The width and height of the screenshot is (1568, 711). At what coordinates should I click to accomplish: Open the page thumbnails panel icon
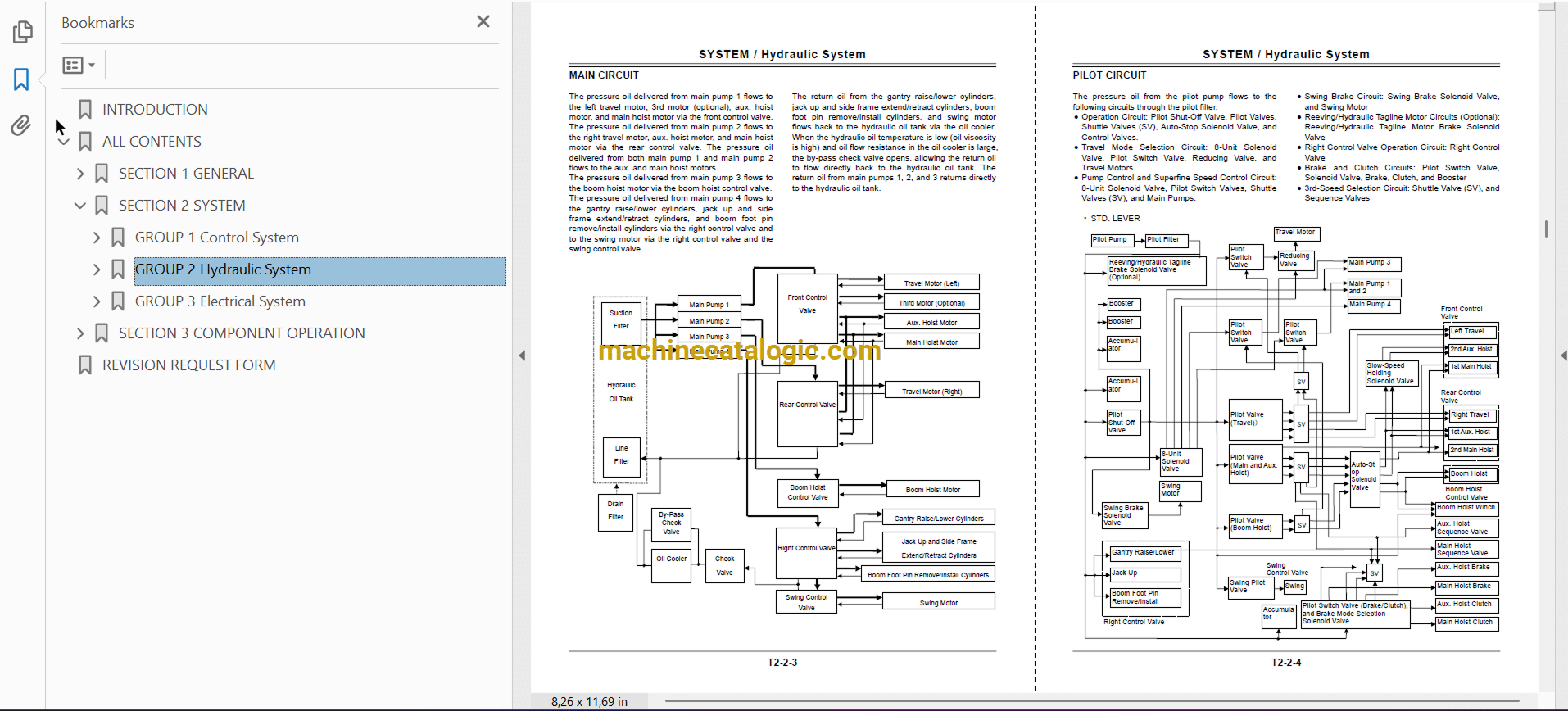point(22,32)
